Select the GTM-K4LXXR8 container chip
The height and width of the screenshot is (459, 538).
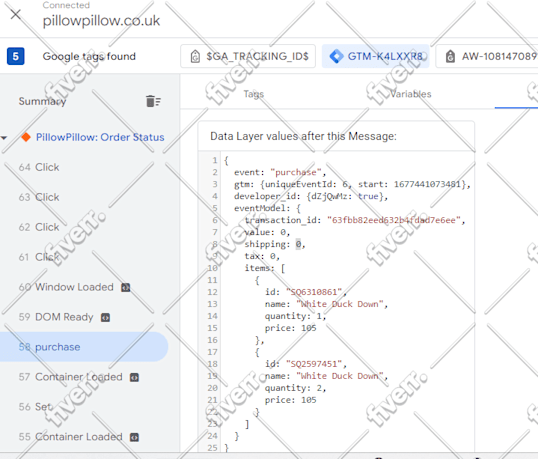[376, 56]
